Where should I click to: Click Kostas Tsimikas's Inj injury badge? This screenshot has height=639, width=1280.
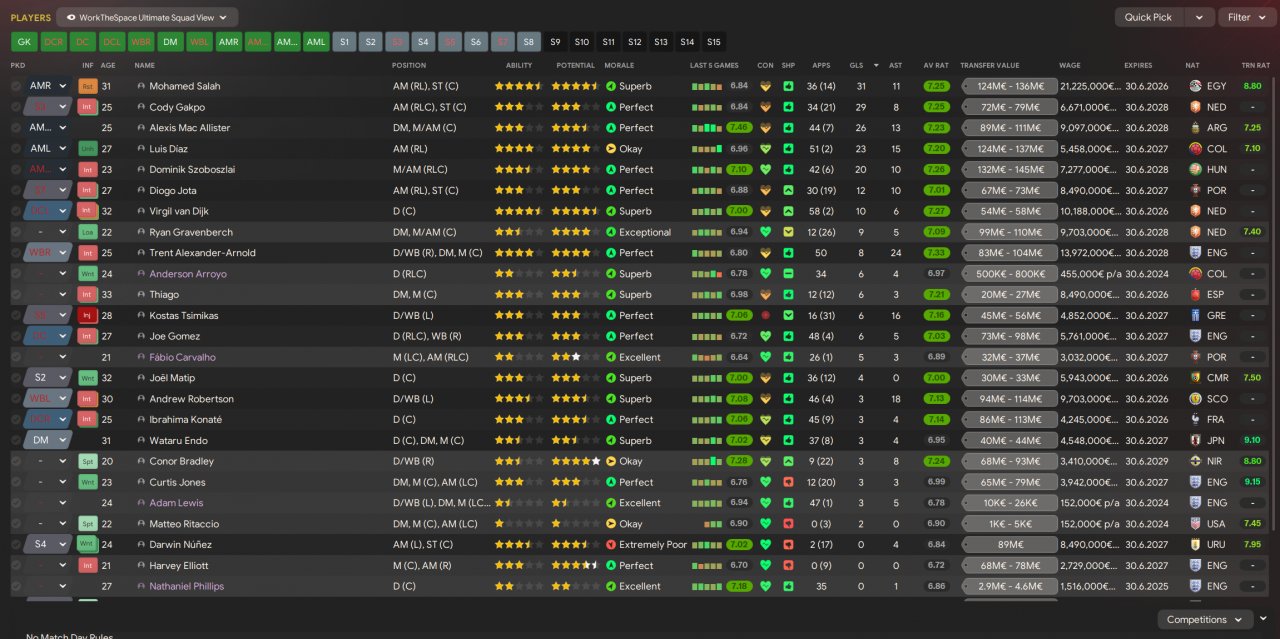pos(88,315)
